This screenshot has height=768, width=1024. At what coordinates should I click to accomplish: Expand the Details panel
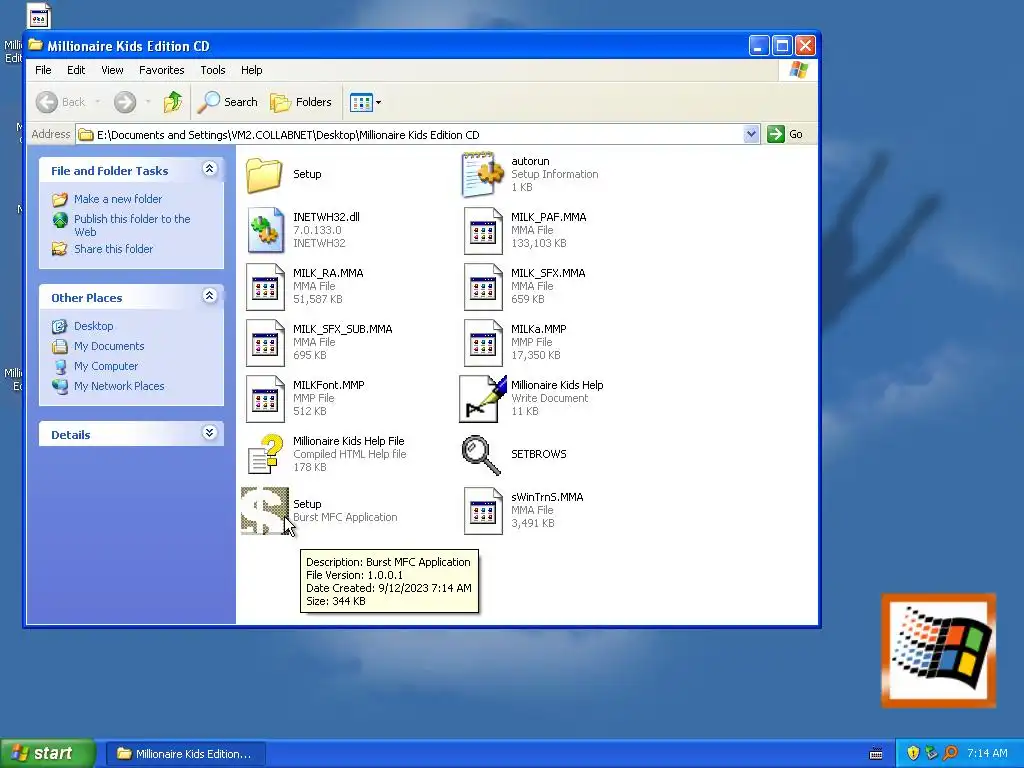click(209, 433)
